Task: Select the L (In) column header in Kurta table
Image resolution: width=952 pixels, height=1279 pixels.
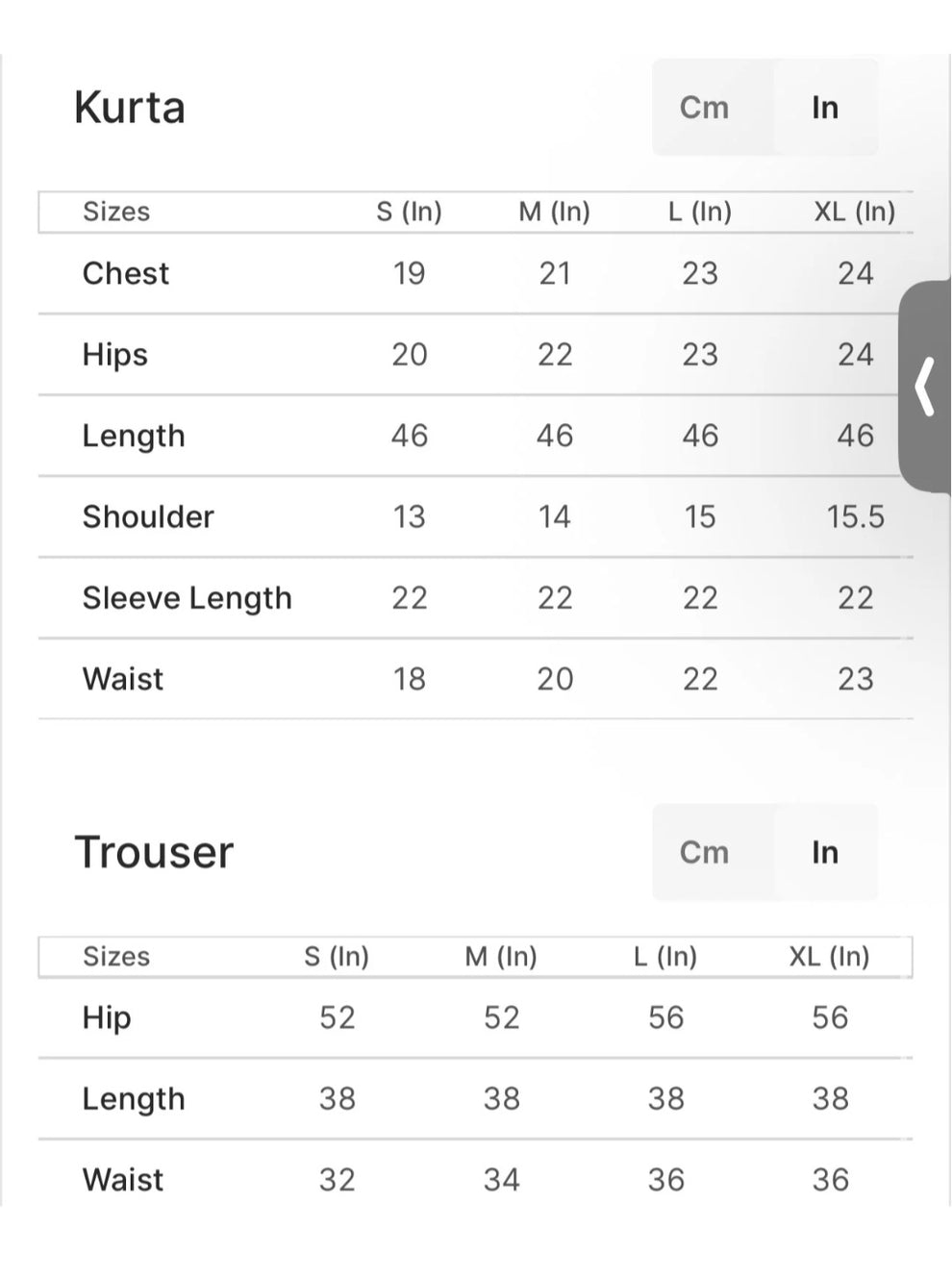Action: (x=700, y=212)
